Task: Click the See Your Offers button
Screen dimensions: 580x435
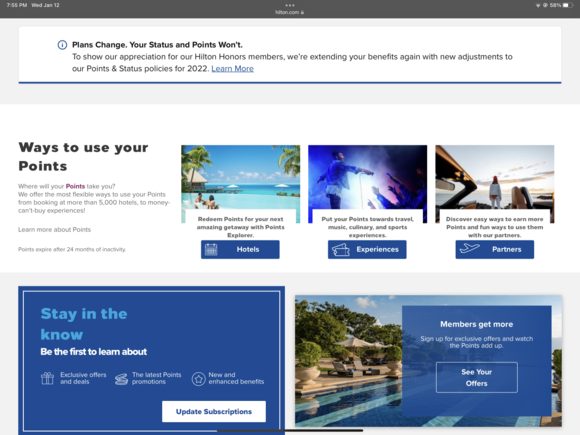Action: tap(476, 377)
